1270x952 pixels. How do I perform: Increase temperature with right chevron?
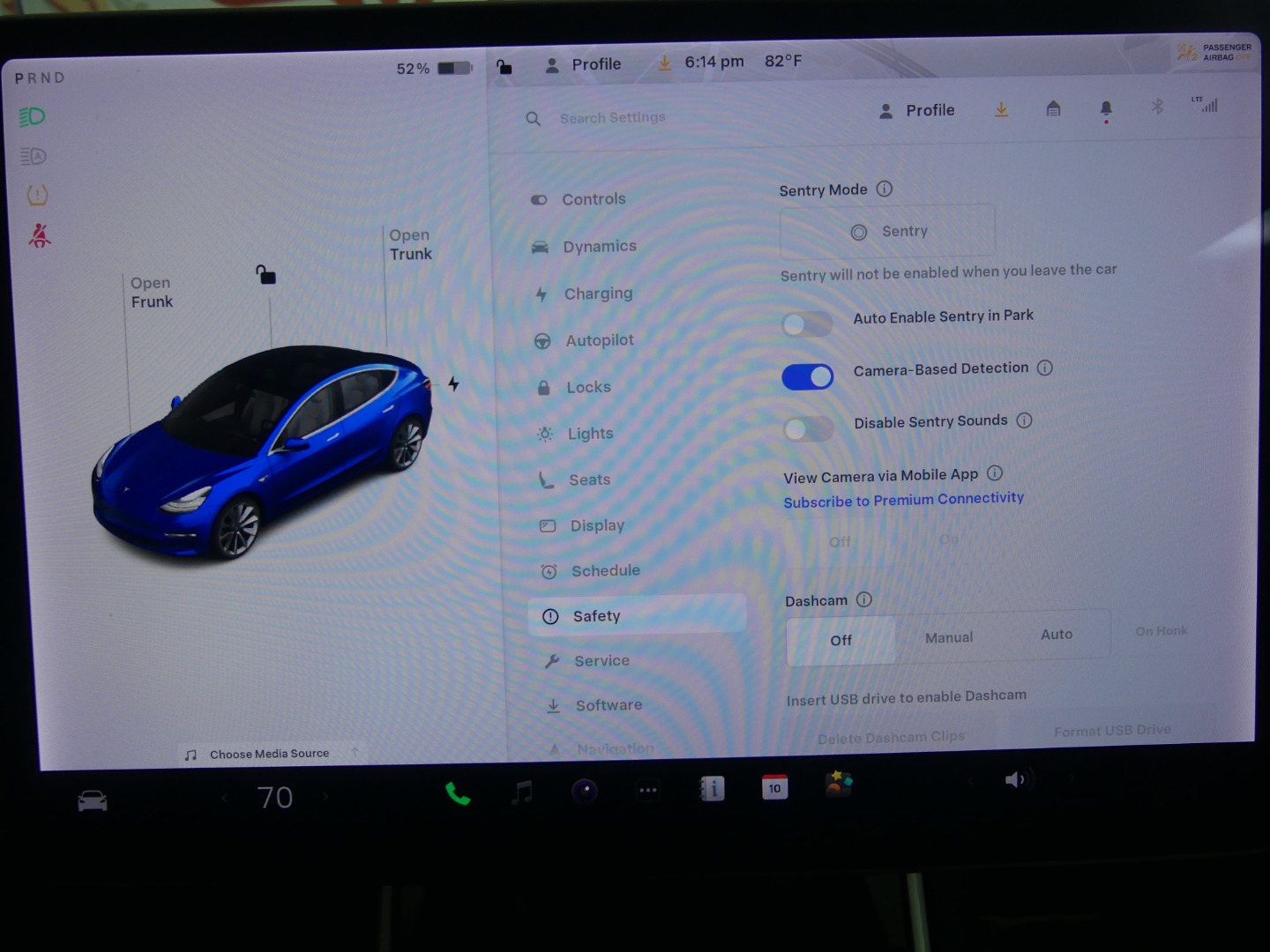point(325,796)
